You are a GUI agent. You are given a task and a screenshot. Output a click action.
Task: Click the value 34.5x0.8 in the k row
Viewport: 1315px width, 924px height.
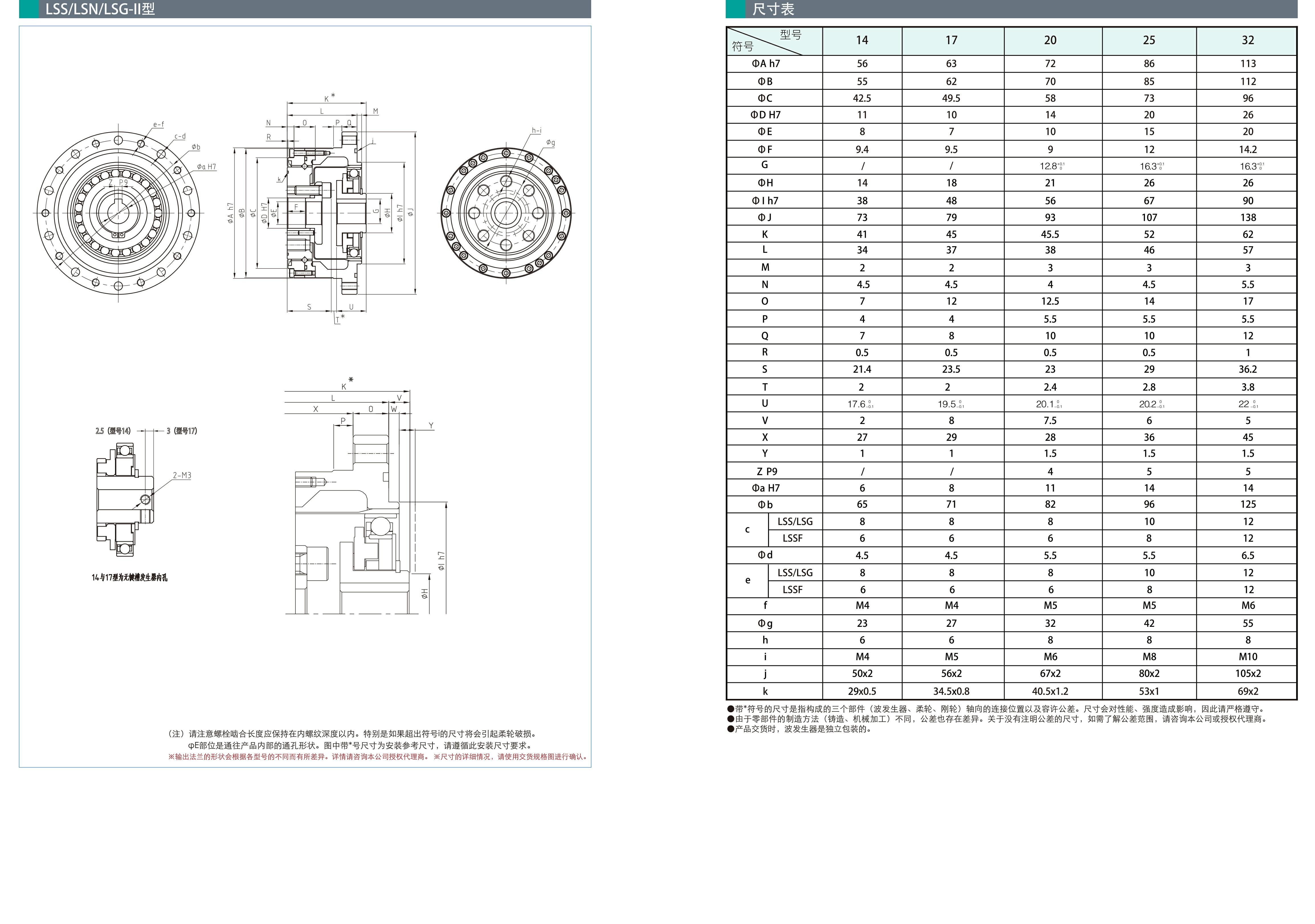pos(951,692)
